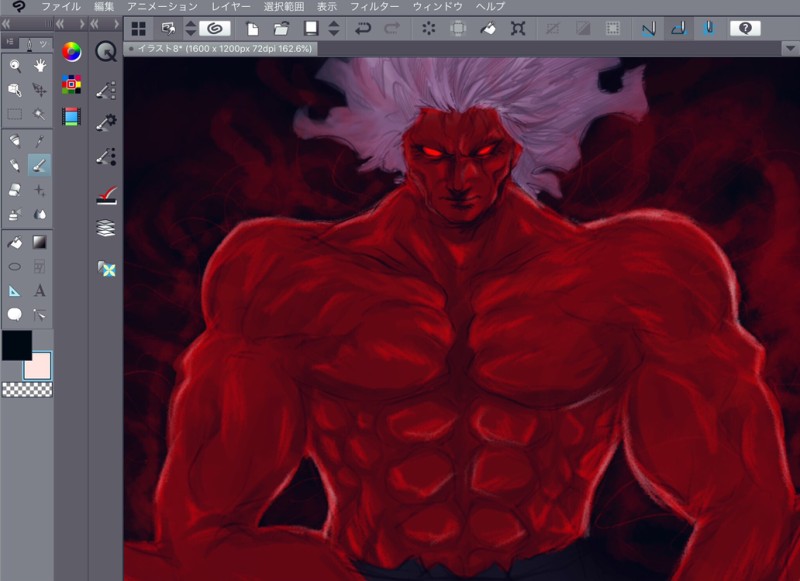Select the Frame border tool
Viewport: 800px width, 581px height.
39,266
